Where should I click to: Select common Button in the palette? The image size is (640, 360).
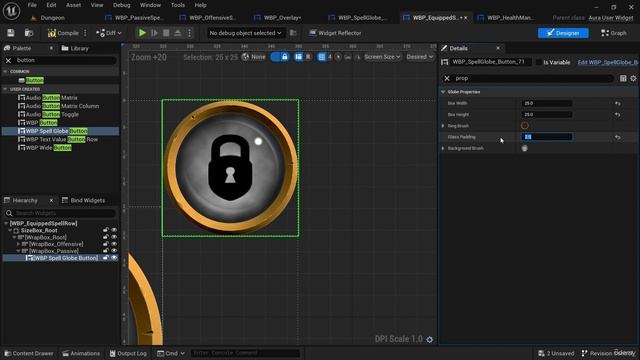35,80
